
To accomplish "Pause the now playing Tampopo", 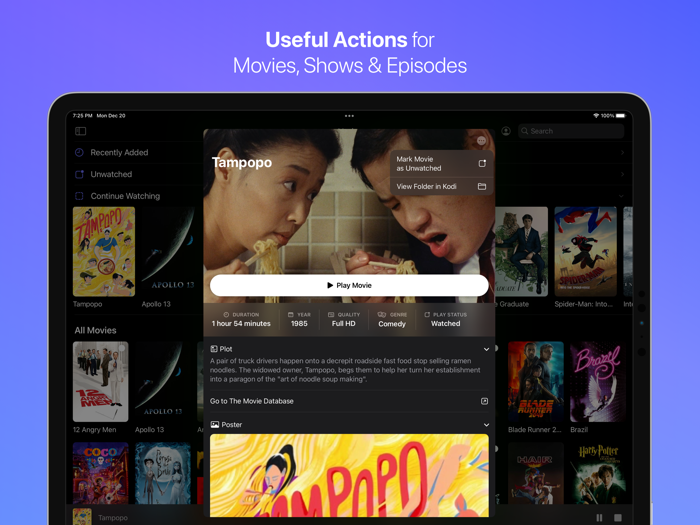I will tap(599, 517).
